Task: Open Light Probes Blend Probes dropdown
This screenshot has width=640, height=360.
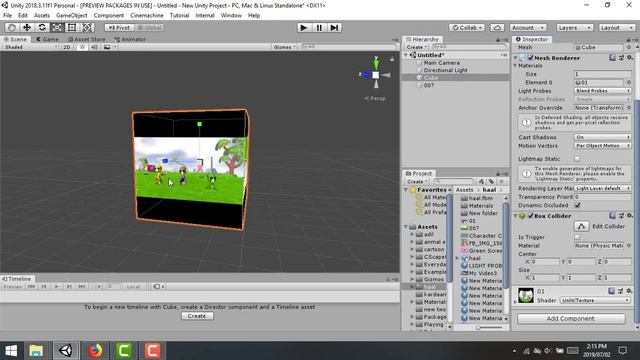Action: [603, 91]
